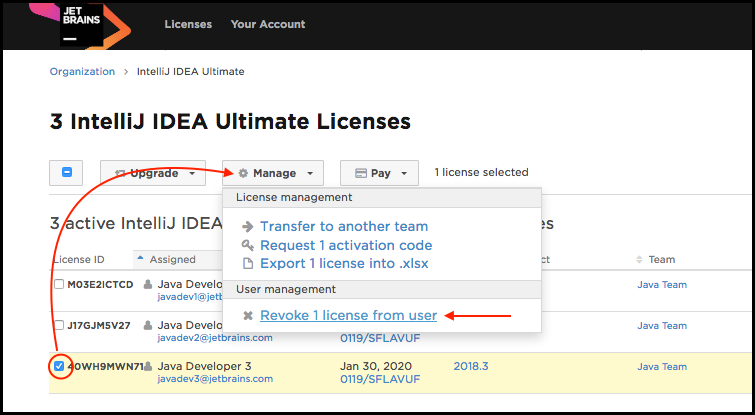Click the X icon beside Revoke license
Viewport: 755px width, 415px height.
click(x=248, y=316)
